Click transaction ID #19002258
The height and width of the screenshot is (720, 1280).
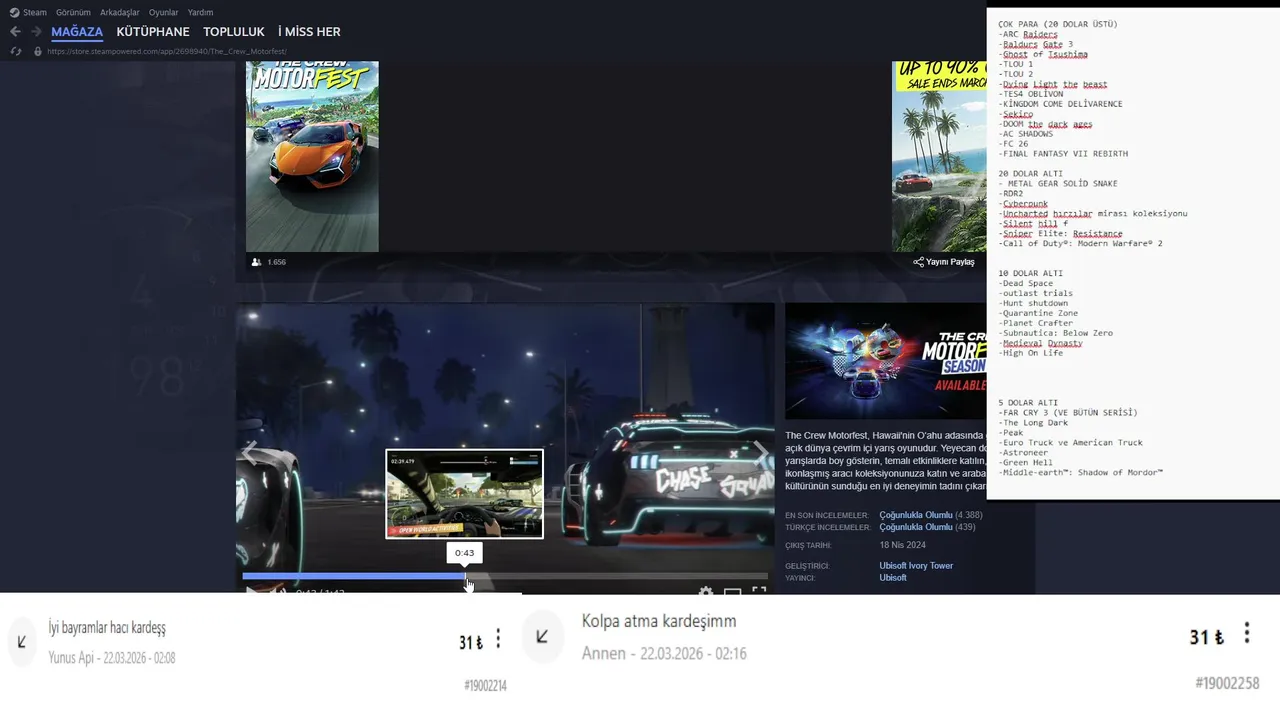1227,683
